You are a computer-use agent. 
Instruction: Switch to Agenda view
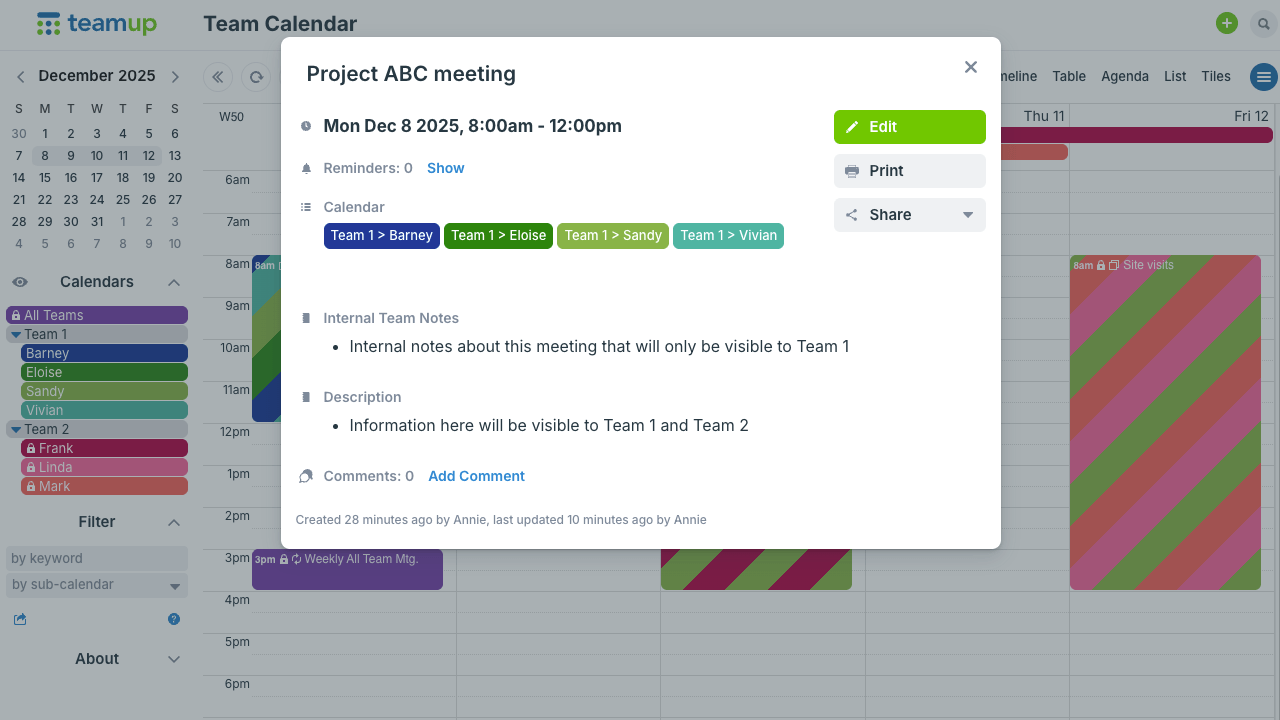tap(1125, 76)
